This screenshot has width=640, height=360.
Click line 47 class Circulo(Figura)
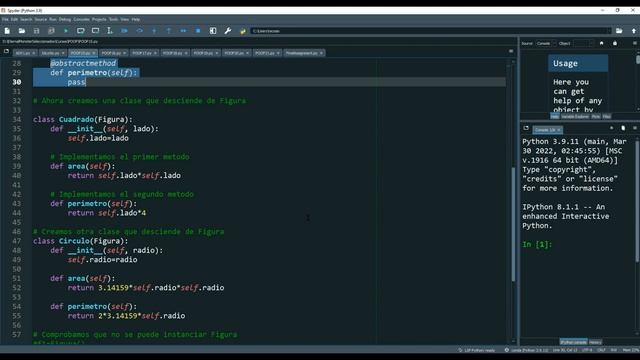(81, 241)
